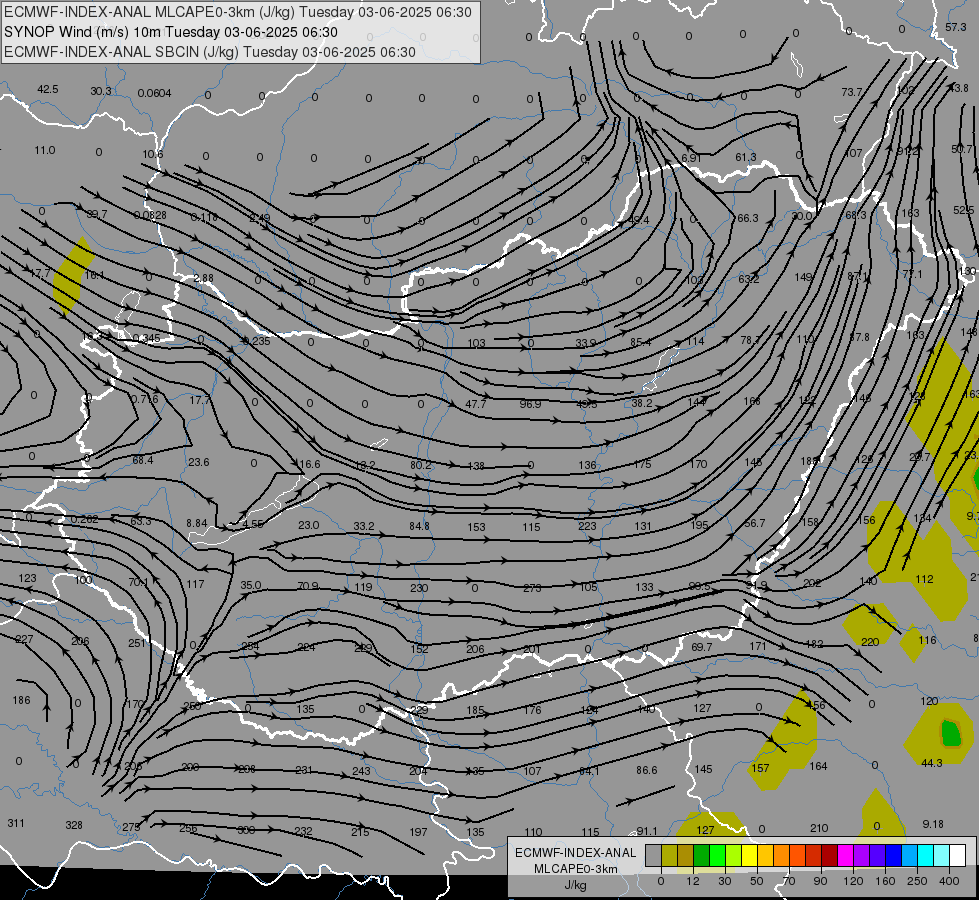Select map value 44.3
Viewport: 979px width, 900px height.
(x=932, y=763)
